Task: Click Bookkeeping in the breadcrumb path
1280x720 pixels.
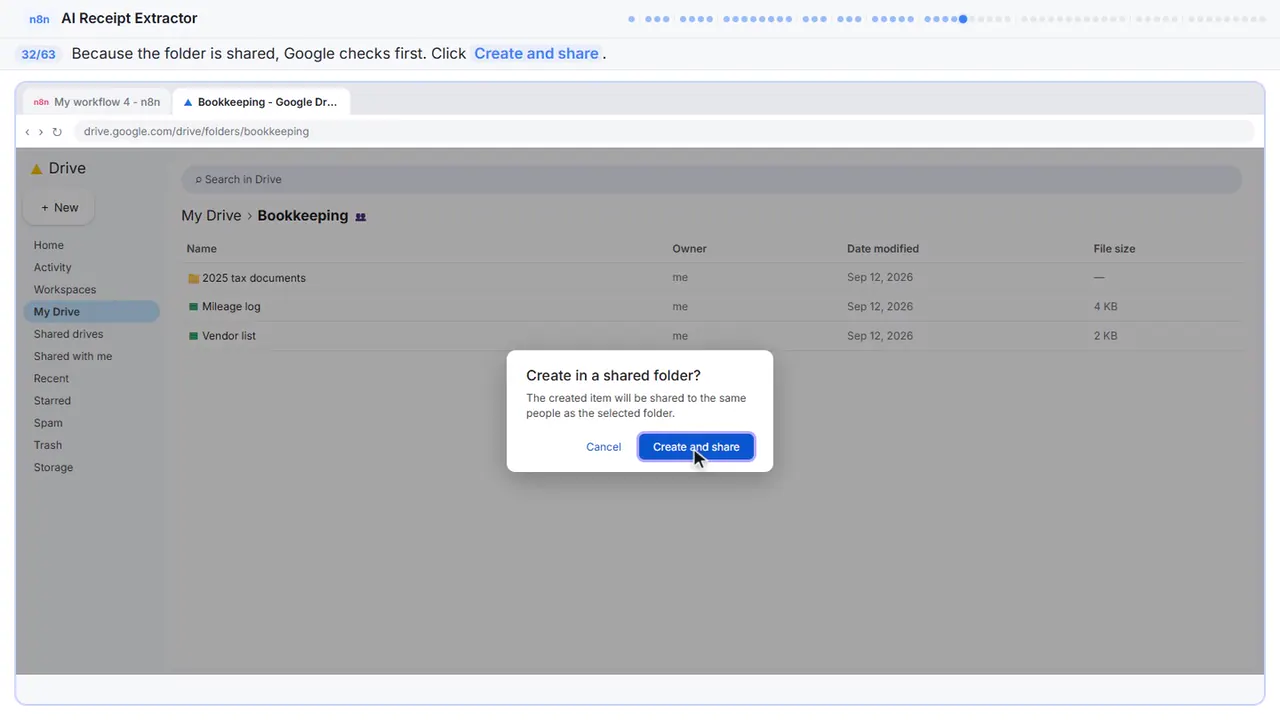Action: coord(303,216)
